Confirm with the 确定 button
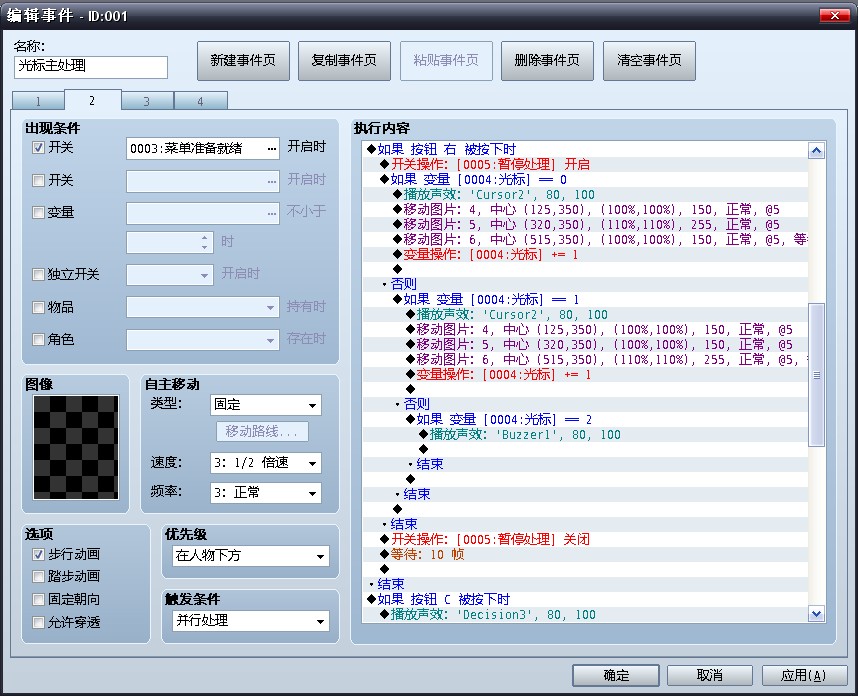Screen dimensions: 858x696 (x=616, y=675)
